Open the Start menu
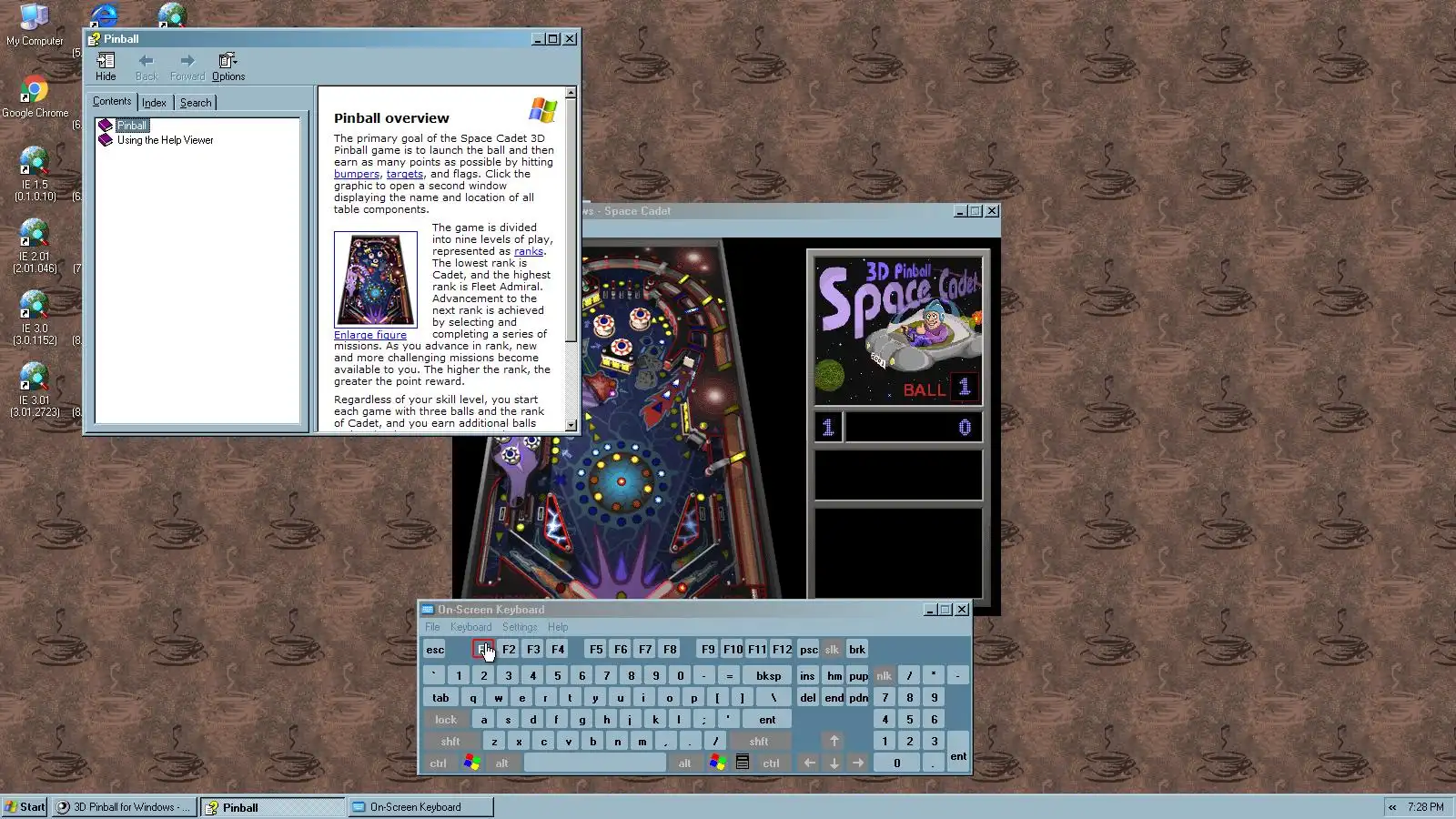Viewport: 1456px width, 819px height. pos(25,807)
